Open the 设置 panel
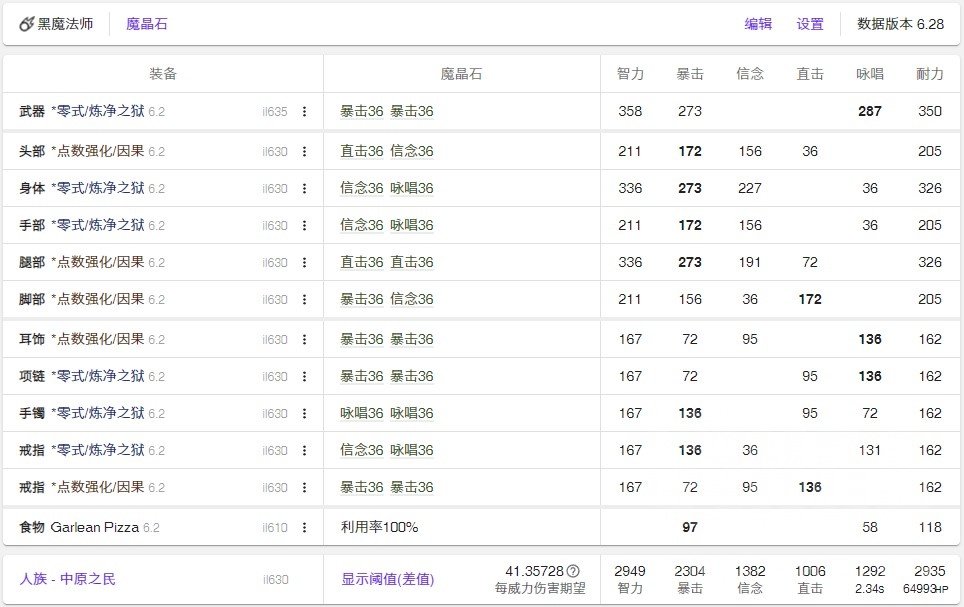Image resolution: width=964 pixels, height=607 pixels. click(x=810, y=23)
